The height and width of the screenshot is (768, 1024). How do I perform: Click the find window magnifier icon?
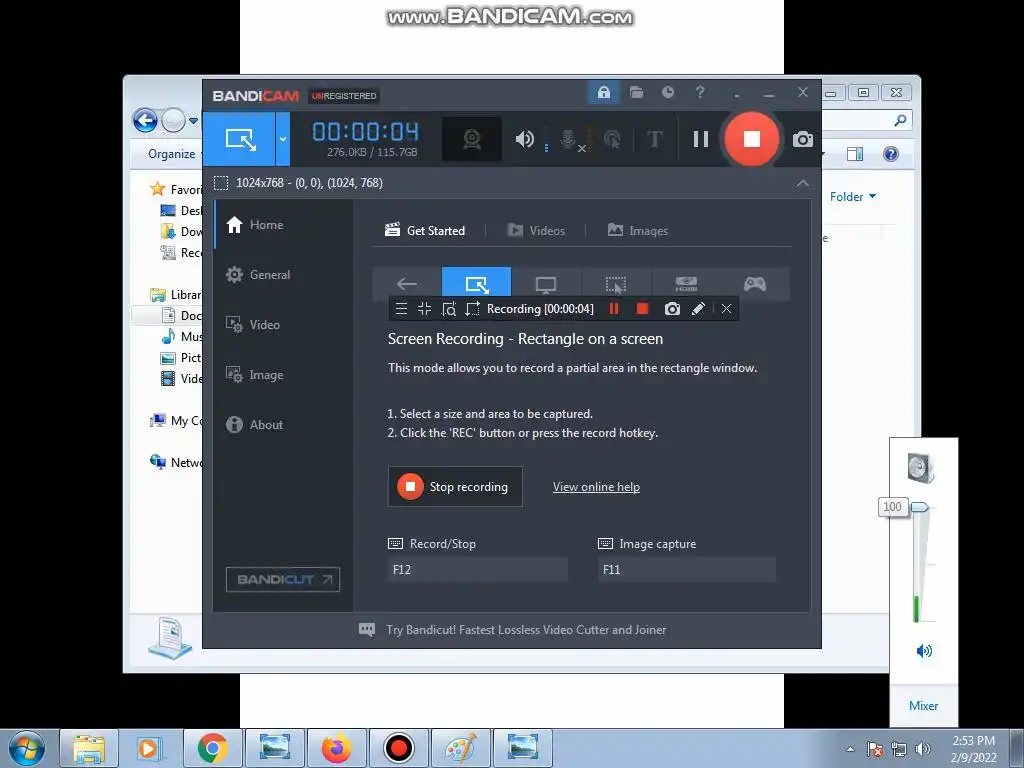449,309
